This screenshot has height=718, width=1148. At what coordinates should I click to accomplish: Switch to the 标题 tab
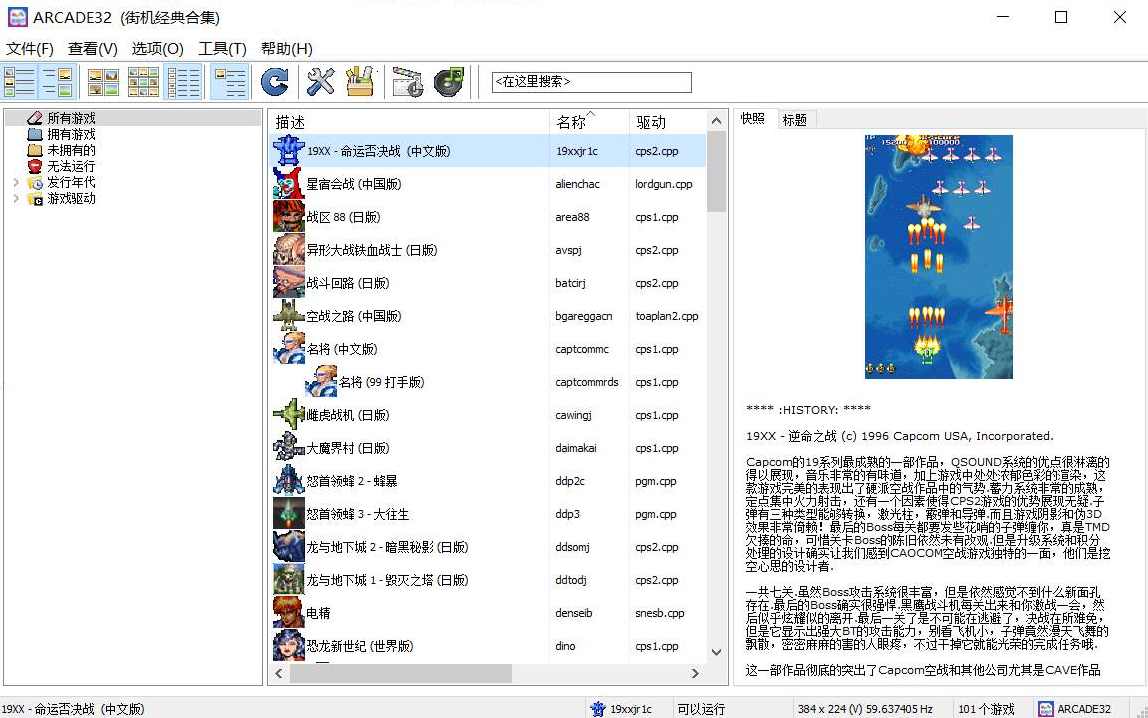tap(794, 120)
